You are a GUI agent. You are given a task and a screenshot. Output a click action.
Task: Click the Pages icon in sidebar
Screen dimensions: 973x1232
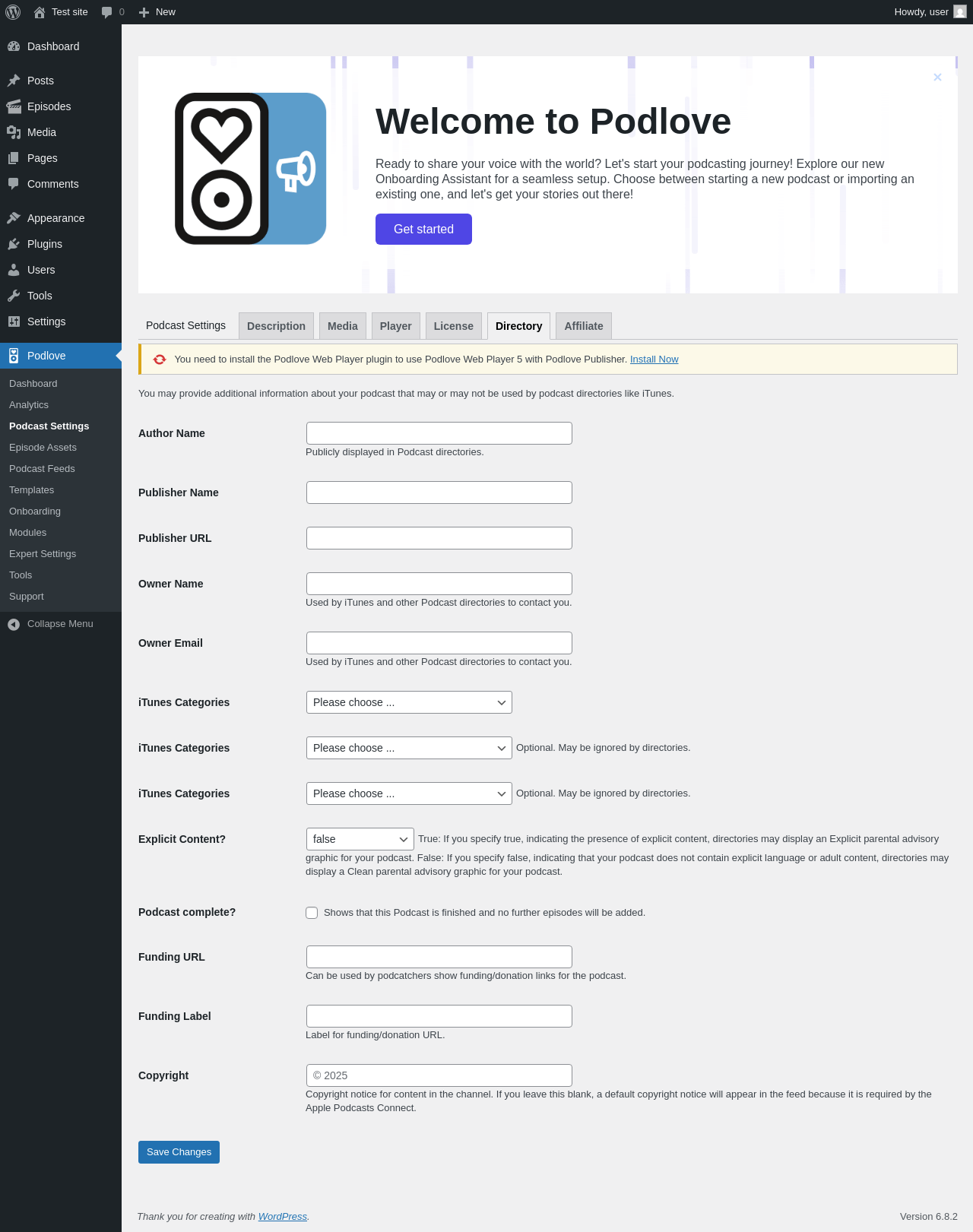pyautogui.click(x=14, y=158)
